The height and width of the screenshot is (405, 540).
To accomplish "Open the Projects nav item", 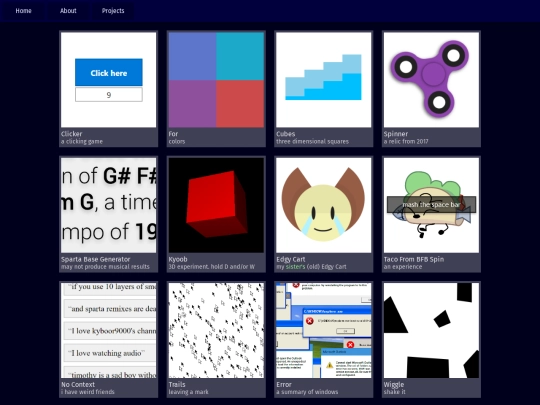I will 113,11.
